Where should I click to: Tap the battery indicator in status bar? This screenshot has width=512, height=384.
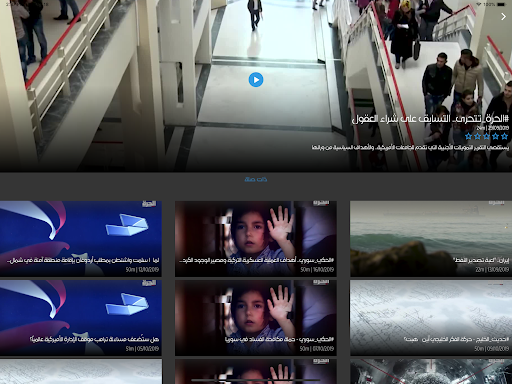click(x=502, y=4)
